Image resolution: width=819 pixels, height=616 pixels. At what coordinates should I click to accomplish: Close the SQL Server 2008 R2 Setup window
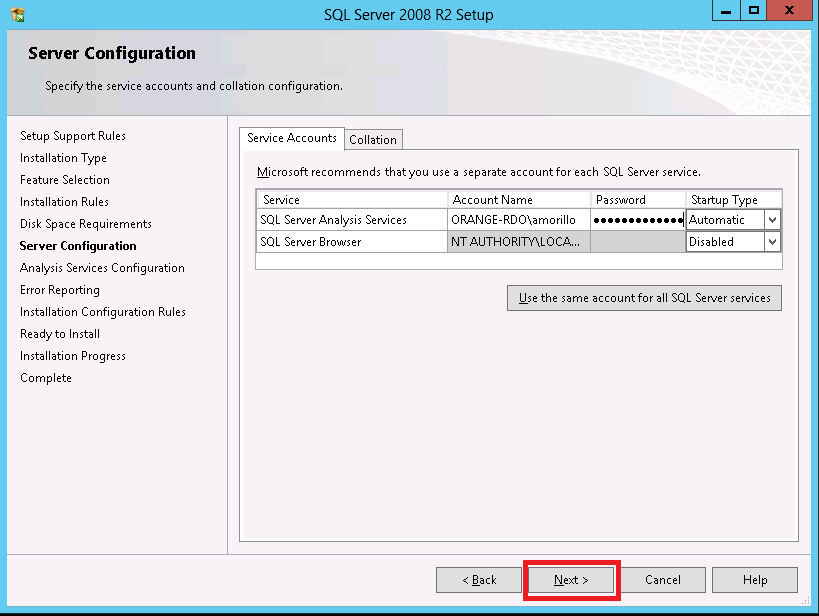(789, 10)
